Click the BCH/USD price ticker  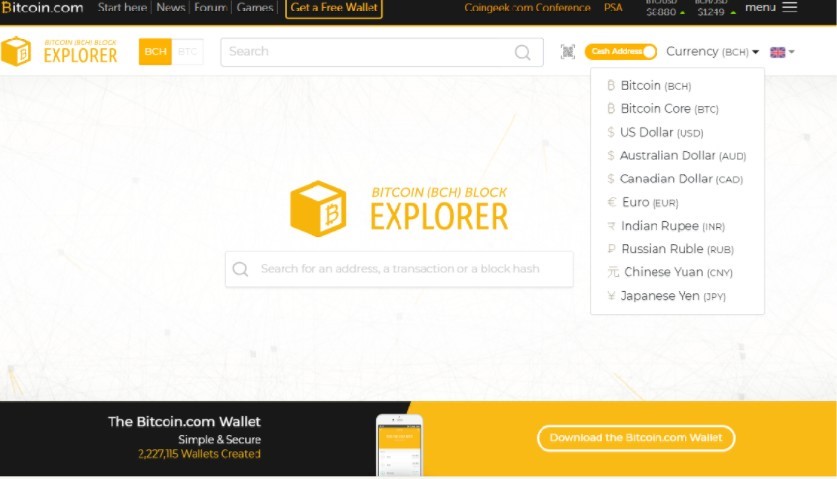716,8
